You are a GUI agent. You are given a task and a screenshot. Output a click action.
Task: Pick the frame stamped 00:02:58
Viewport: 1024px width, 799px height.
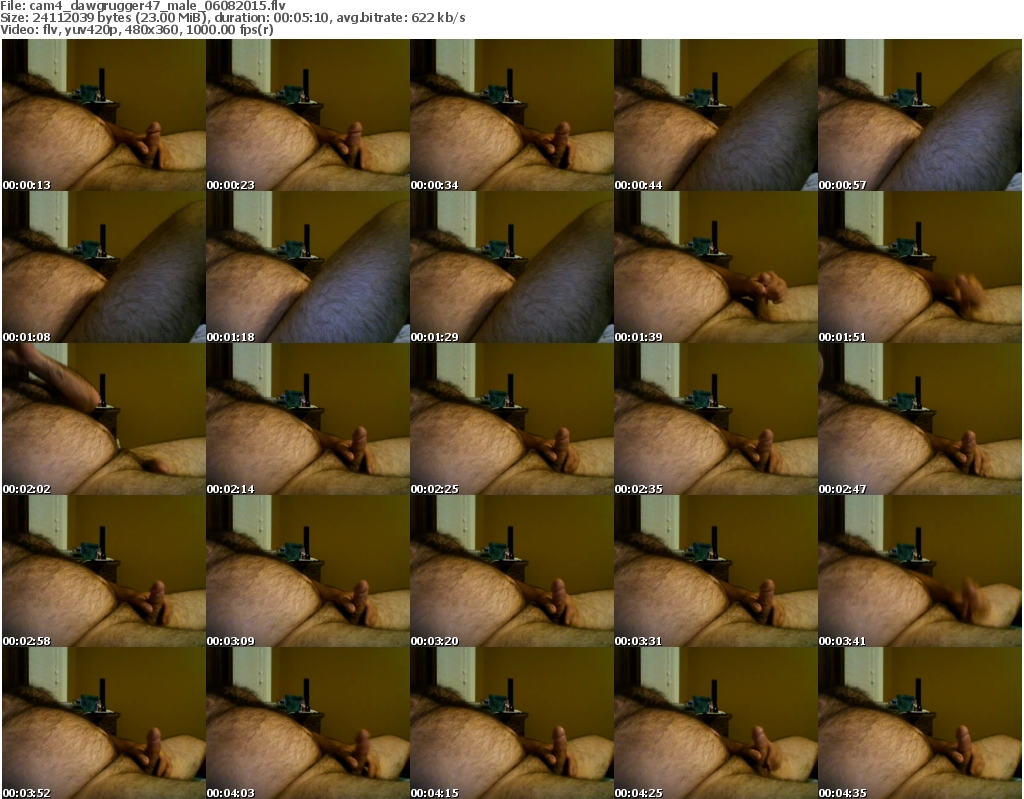click(x=104, y=571)
